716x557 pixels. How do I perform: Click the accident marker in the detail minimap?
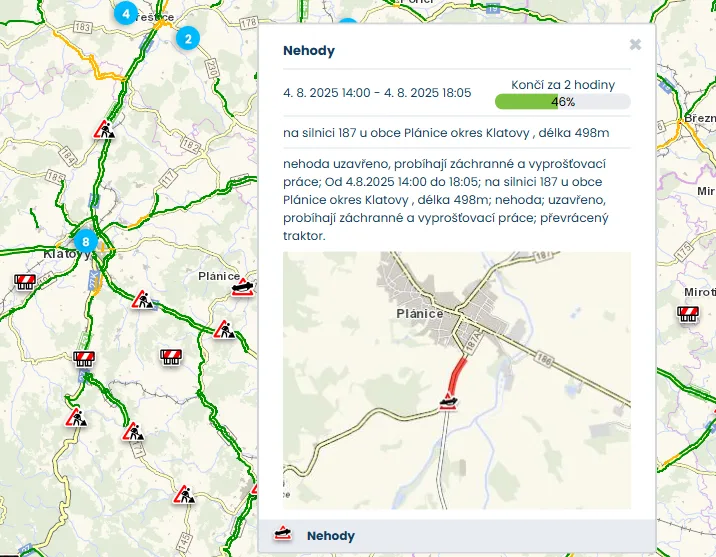click(448, 401)
